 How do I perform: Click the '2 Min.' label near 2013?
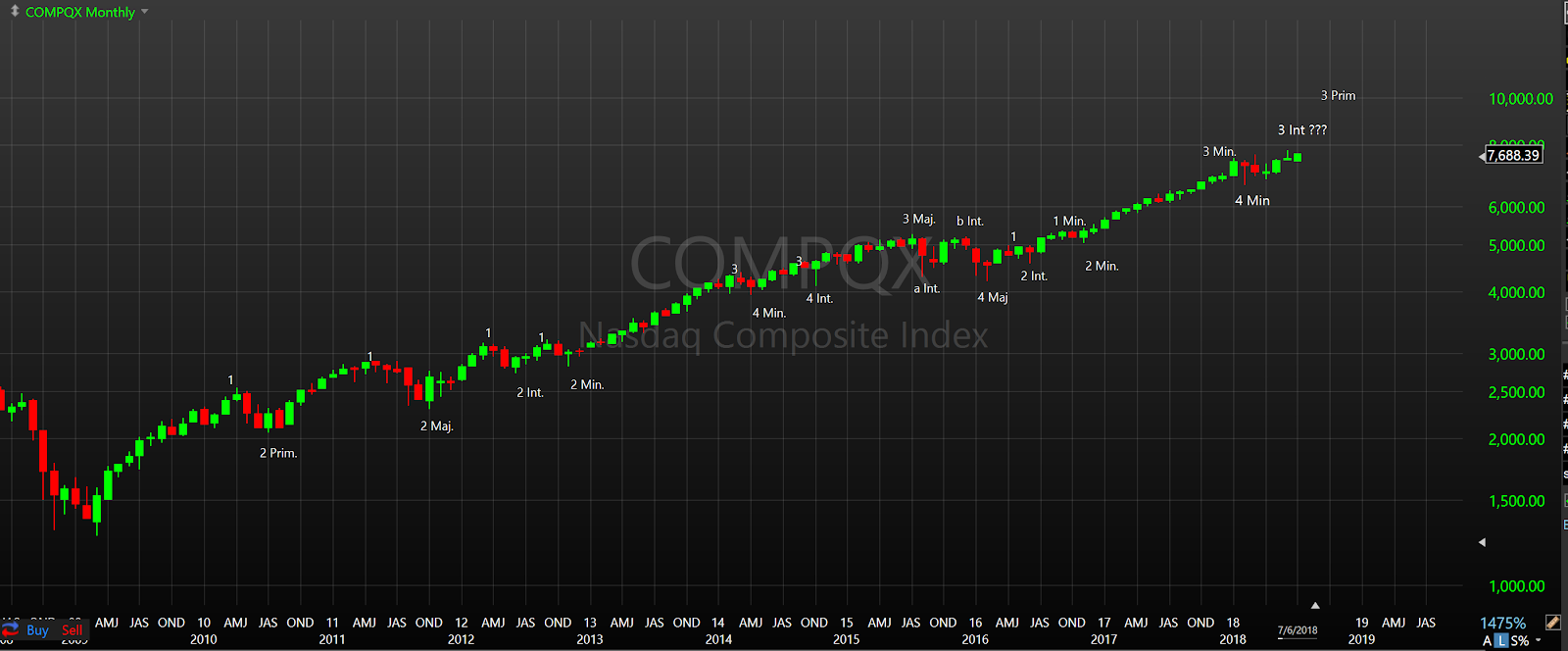(587, 384)
